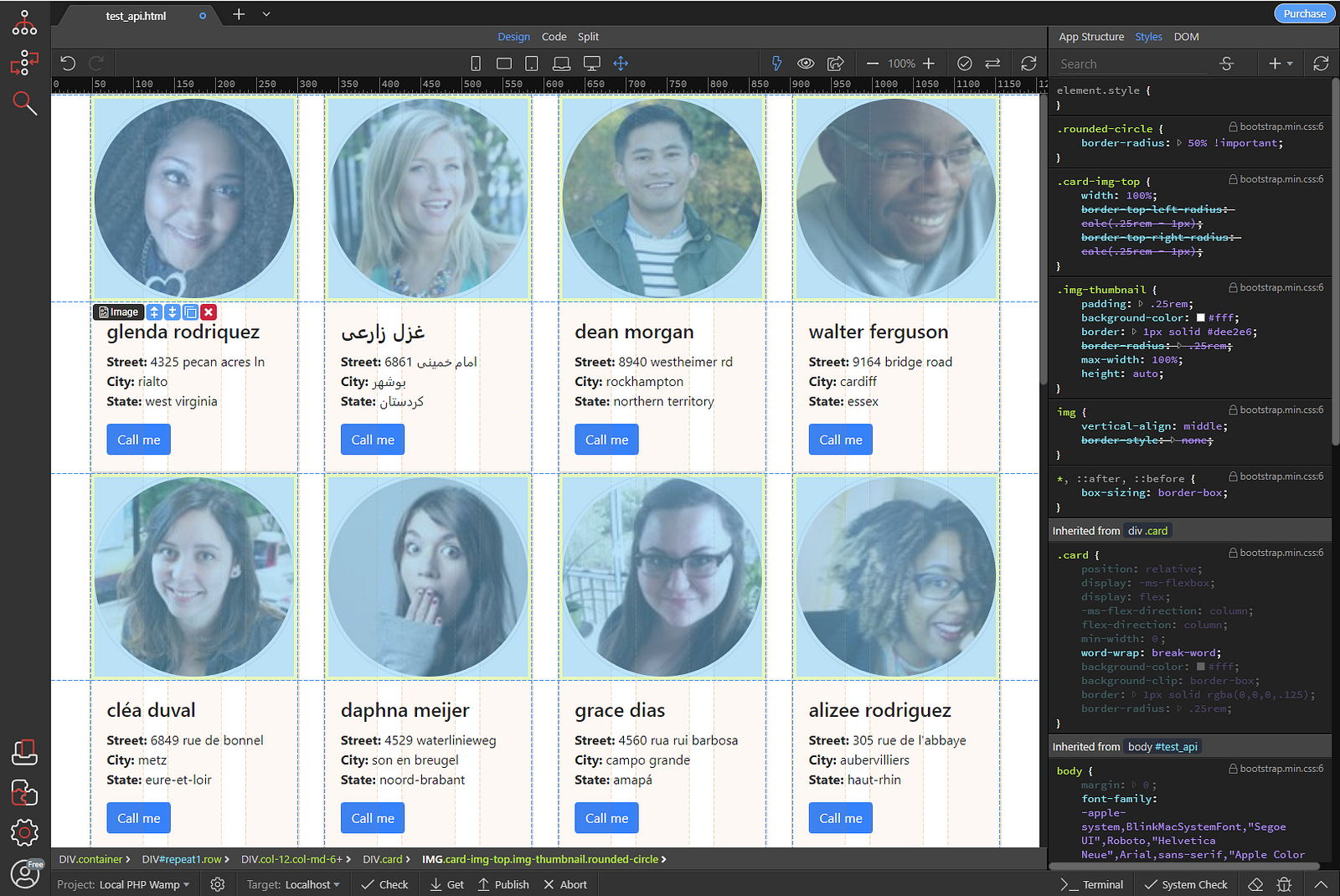Click the undo arrow in the toolbar
The height and width of the screenshot is (896, 1340).
pyautogui.click(x=68, y=64)
